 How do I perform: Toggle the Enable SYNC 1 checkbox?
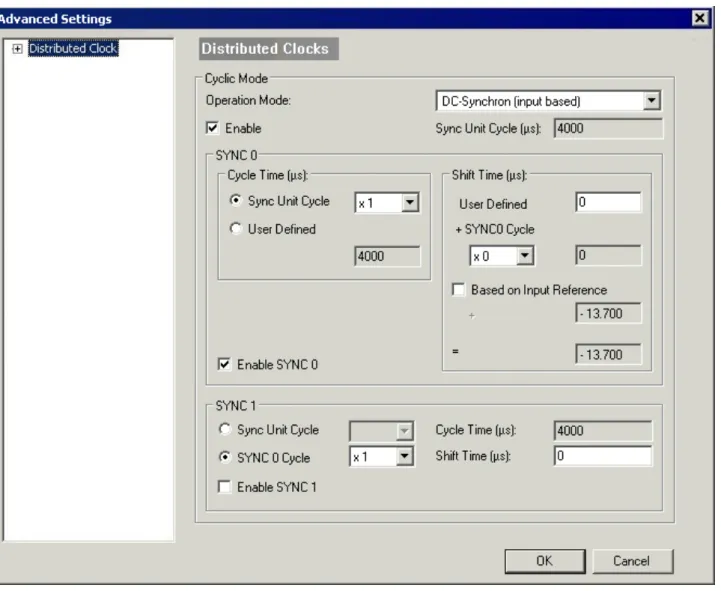pos(224,487)
